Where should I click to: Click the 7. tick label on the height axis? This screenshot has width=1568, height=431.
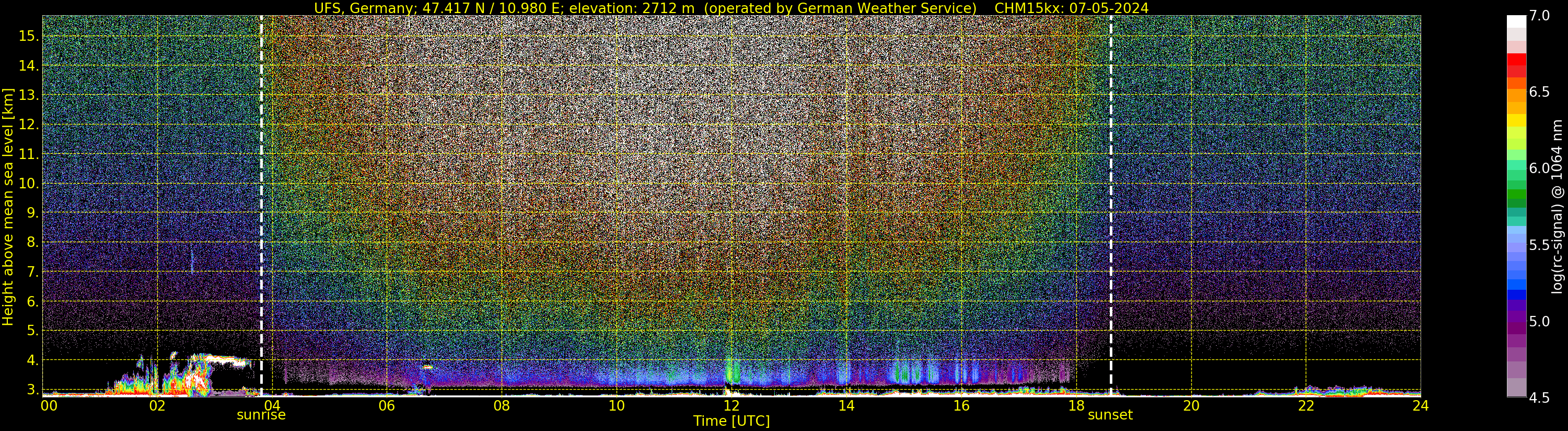coord(32,272)
